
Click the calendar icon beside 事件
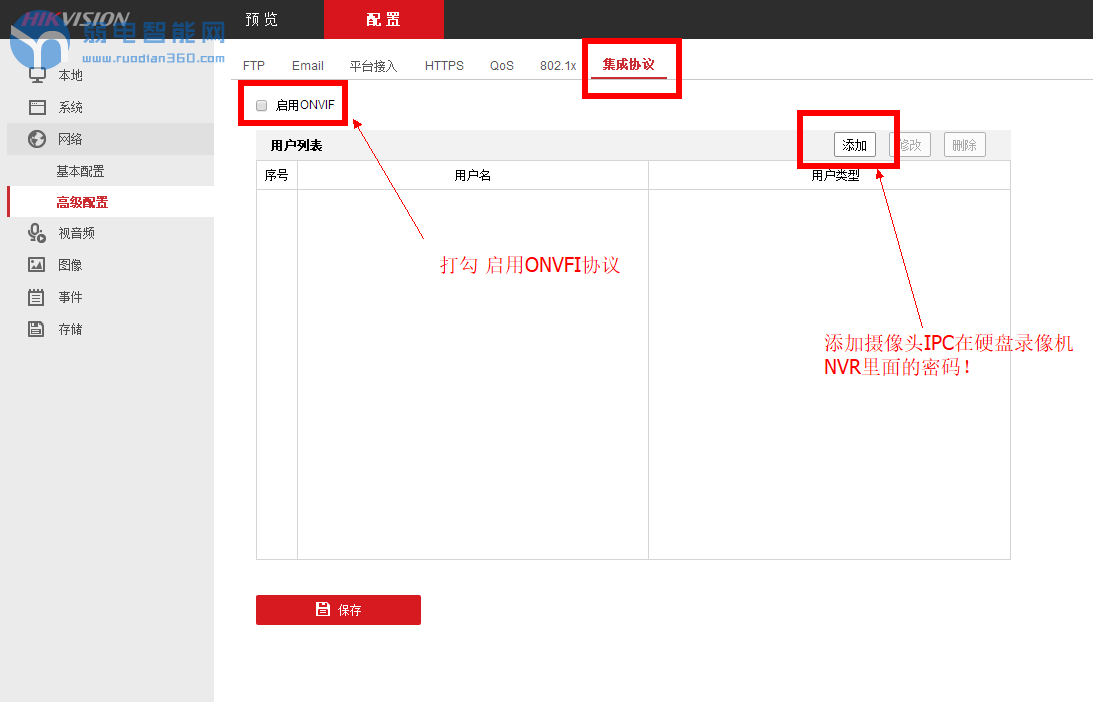tap(37, 297)
